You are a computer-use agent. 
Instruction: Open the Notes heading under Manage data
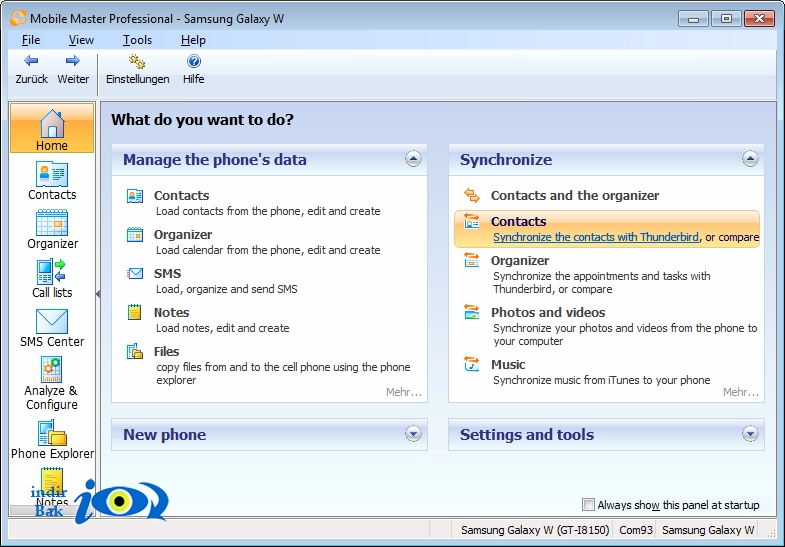171,313
